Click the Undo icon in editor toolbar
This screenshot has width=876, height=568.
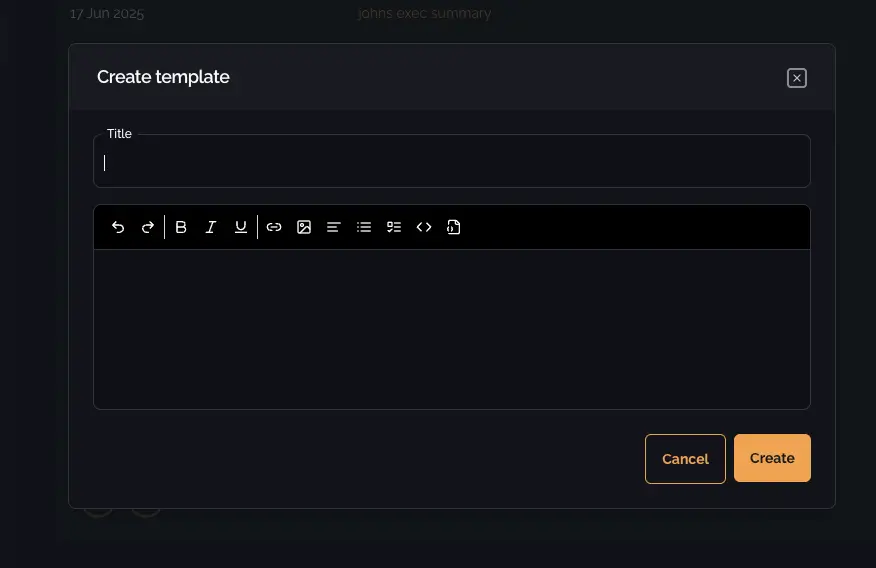(118, 227)
